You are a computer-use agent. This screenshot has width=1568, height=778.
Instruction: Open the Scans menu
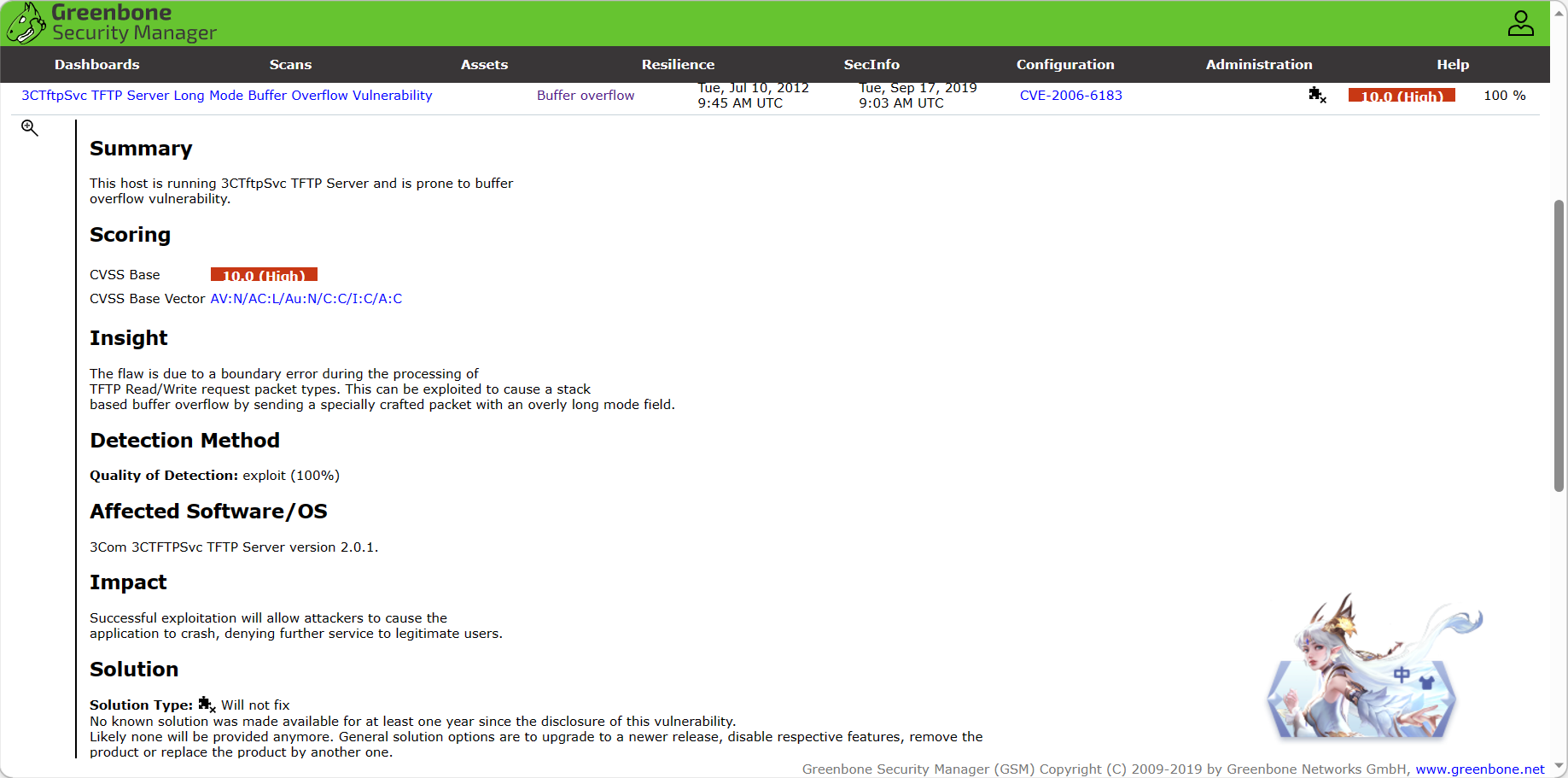pos(290,65)
